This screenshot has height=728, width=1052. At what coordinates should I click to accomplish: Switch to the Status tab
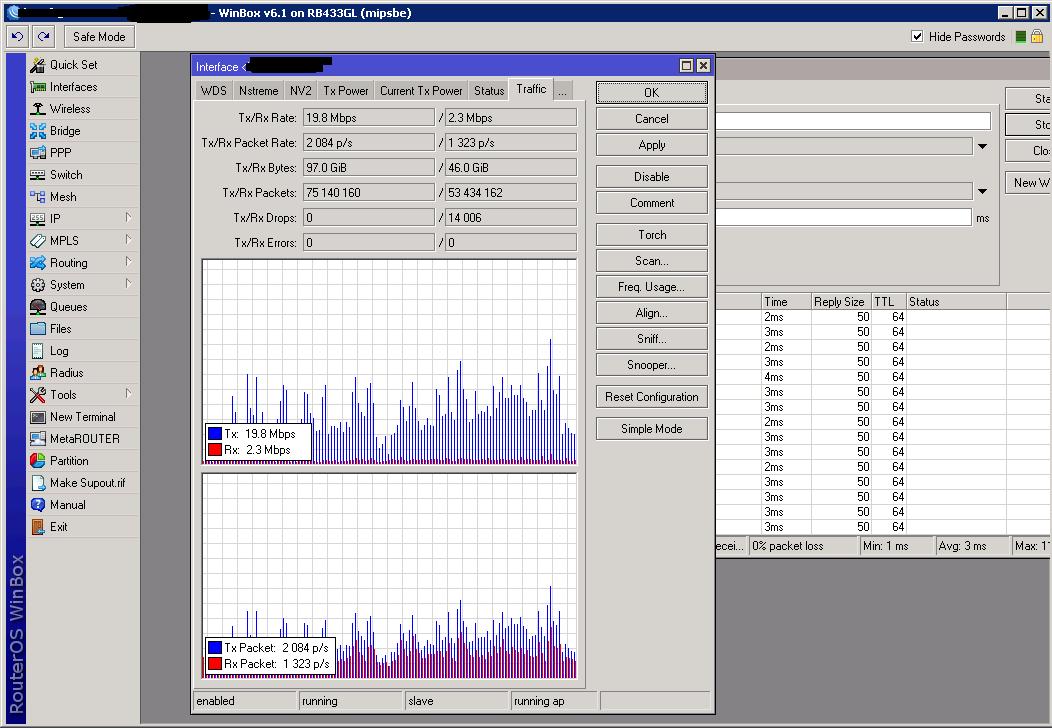489,90
